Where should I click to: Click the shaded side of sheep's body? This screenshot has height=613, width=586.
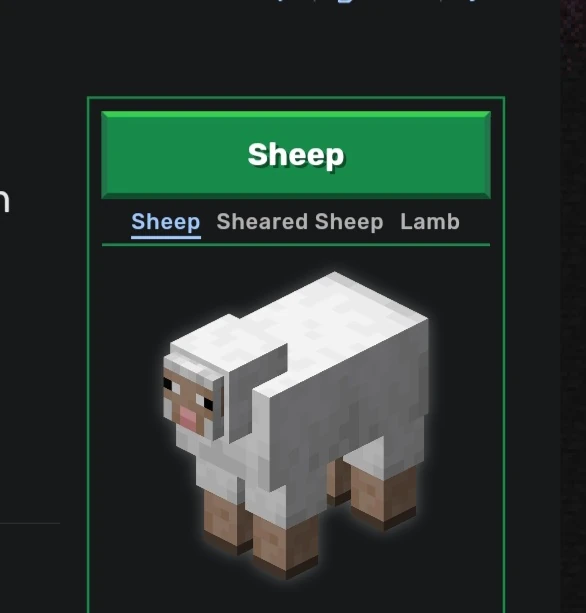pyautogui.click(x=352, y=403)
